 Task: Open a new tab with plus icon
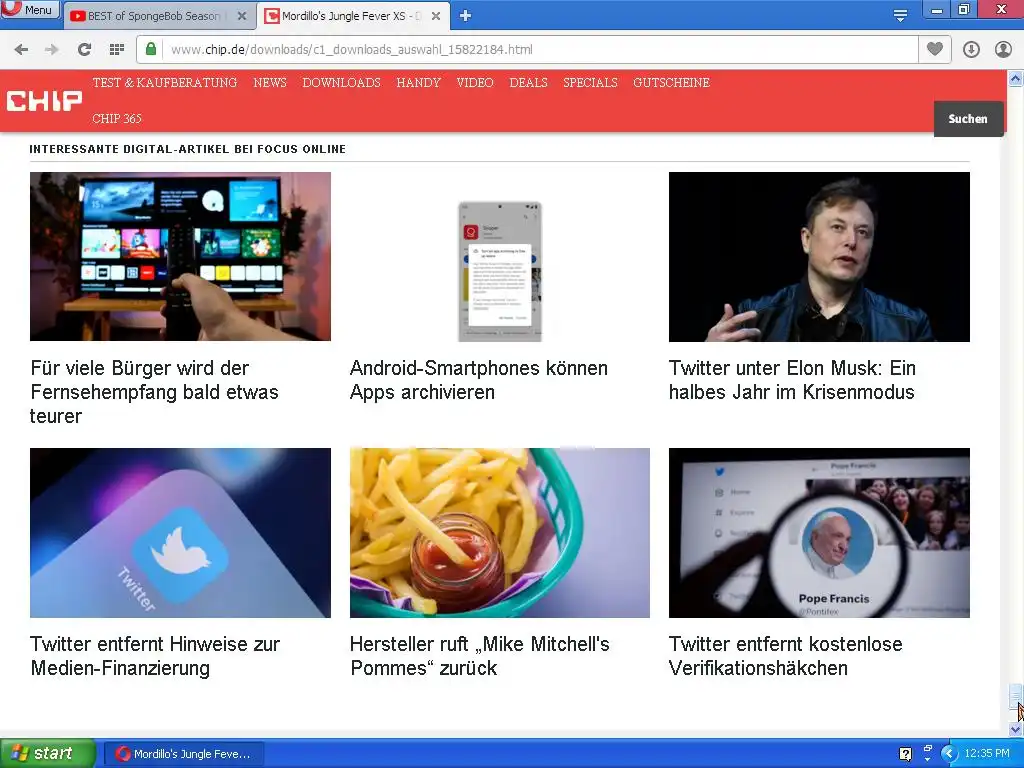click(x=465, y=16)
